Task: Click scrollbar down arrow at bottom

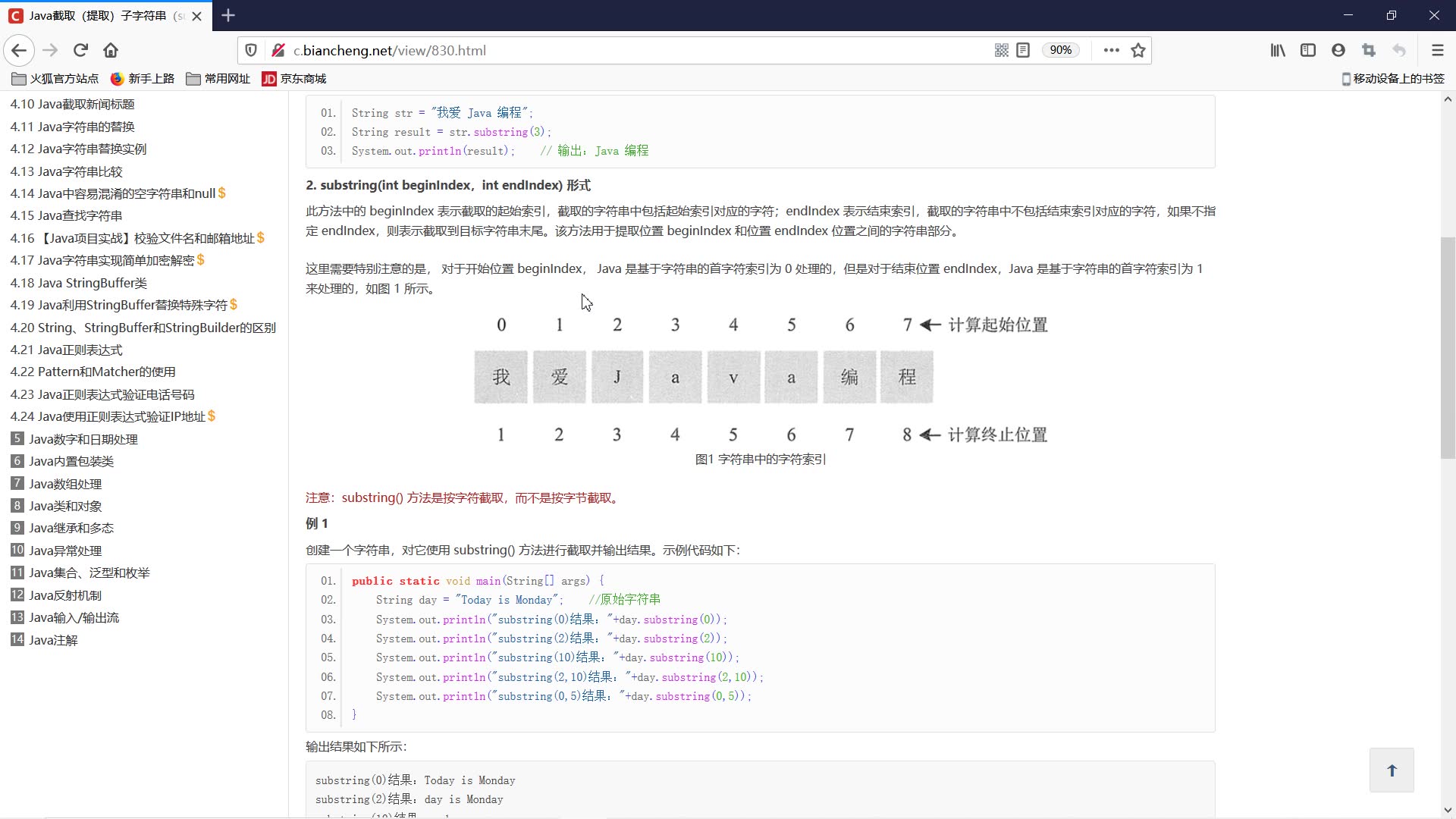Action: pos(1448,811)
